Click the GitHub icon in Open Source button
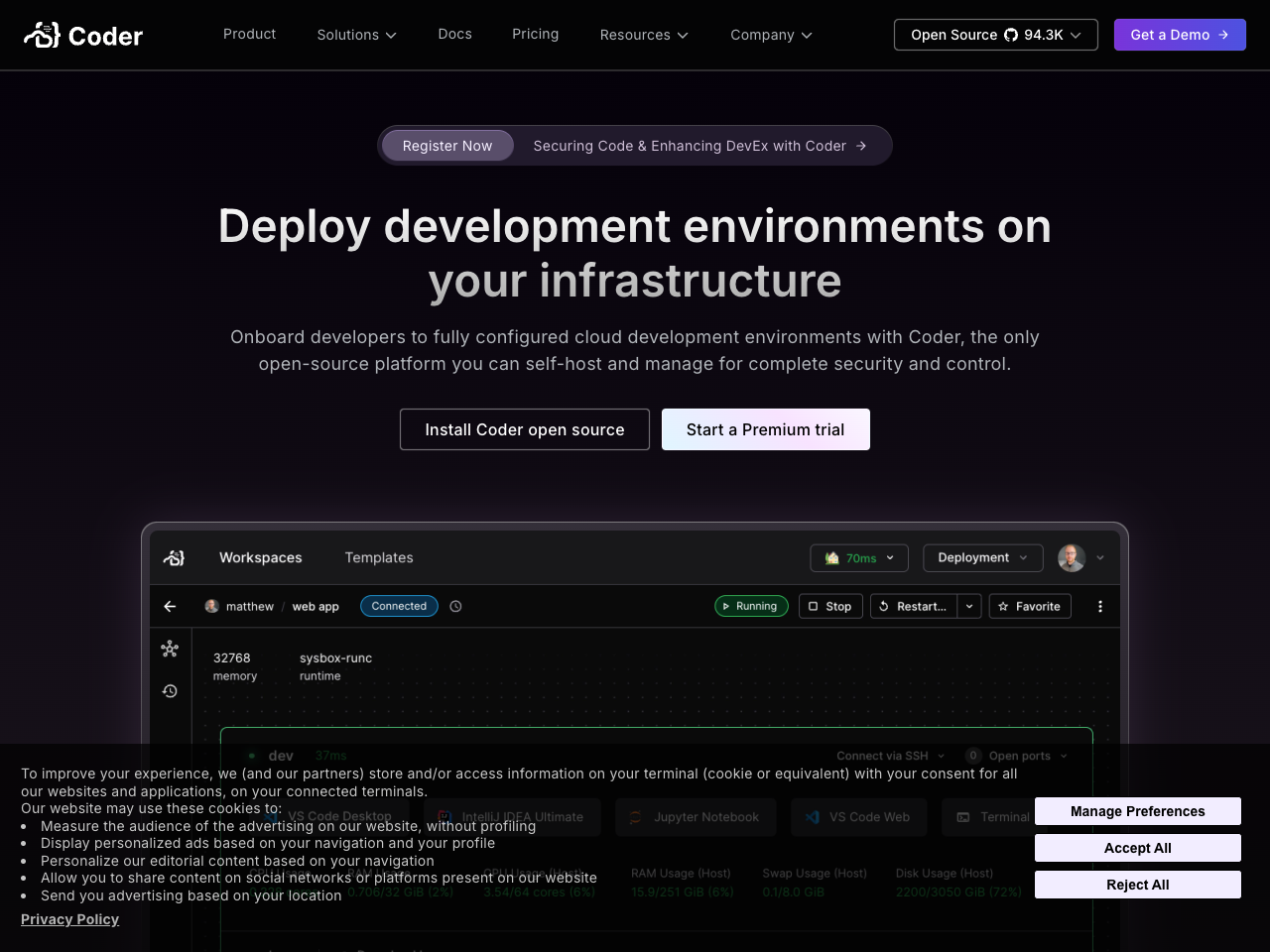The width and height of the screenshot is (1270, 952). (x=1011, y=35)
